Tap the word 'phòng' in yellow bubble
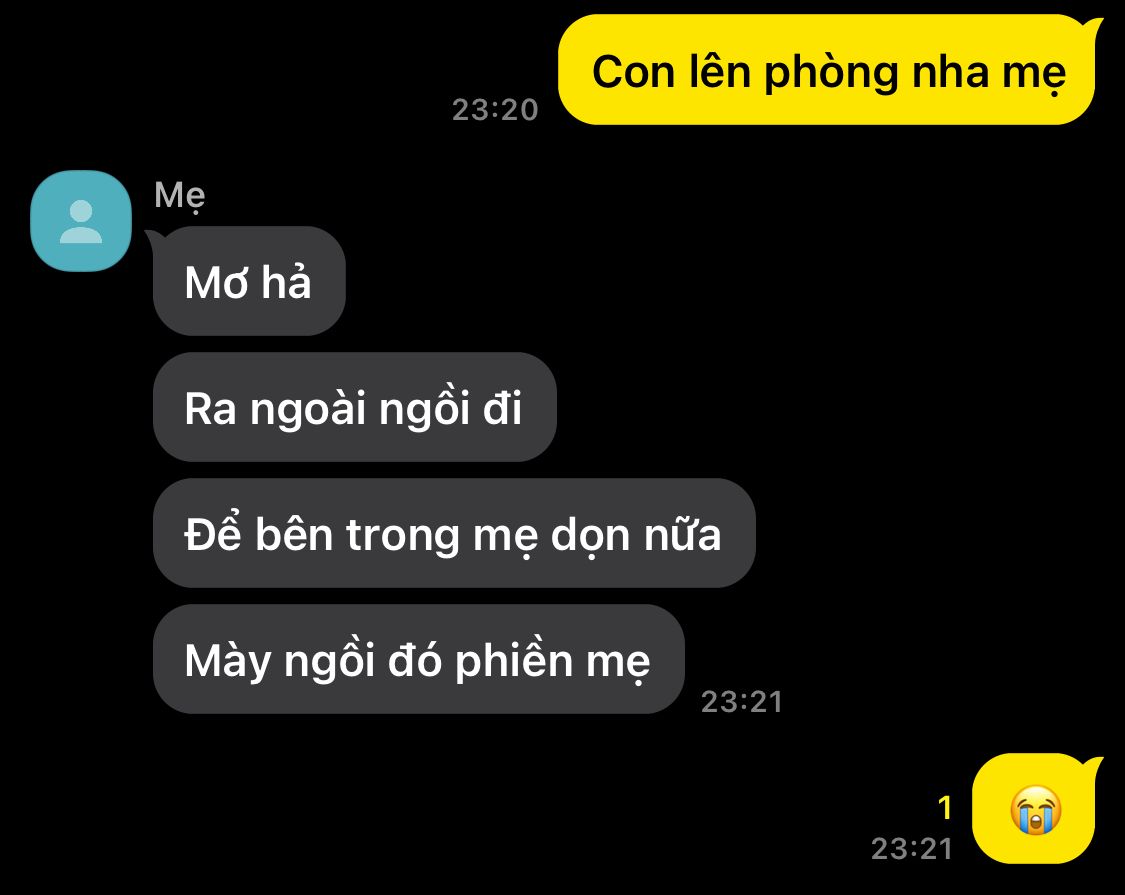1125x895 pixels. [831, 73]
